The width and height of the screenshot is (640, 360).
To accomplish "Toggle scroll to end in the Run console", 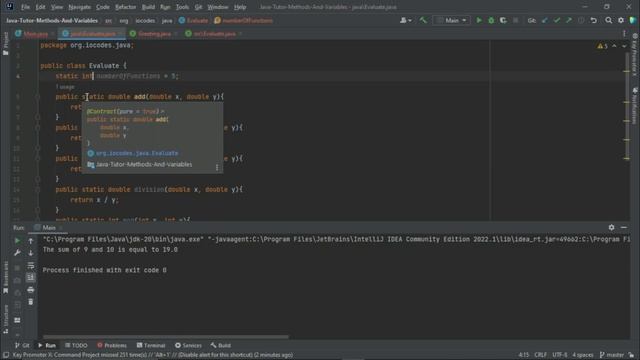I will 31,278.
